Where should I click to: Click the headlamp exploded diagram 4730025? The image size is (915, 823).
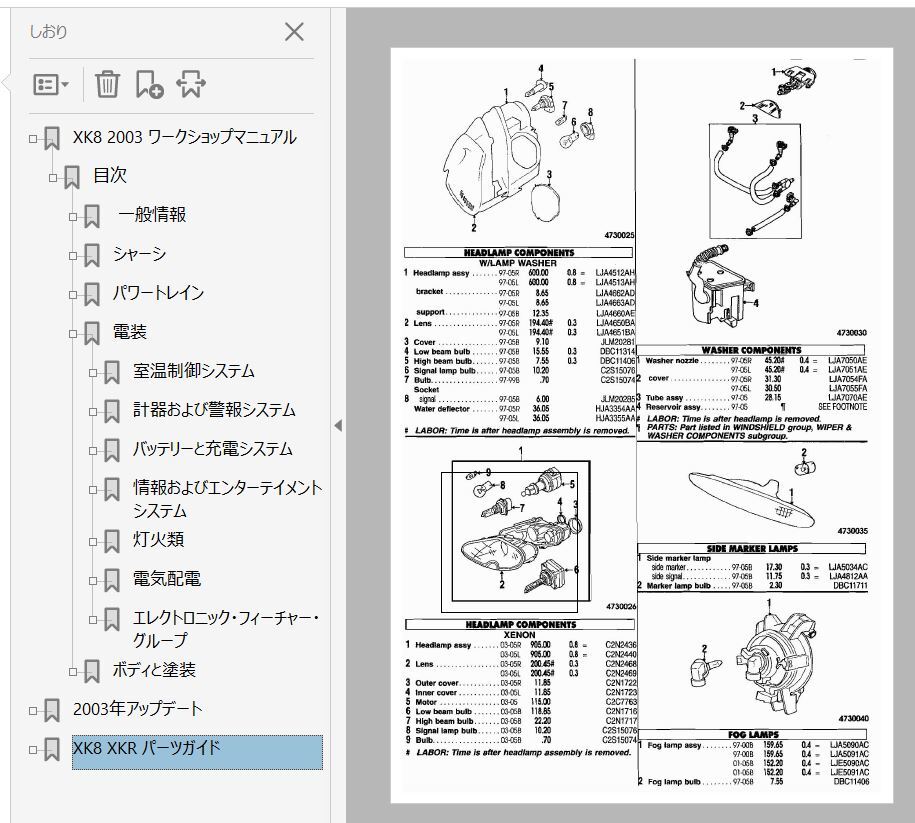(519, 148)
